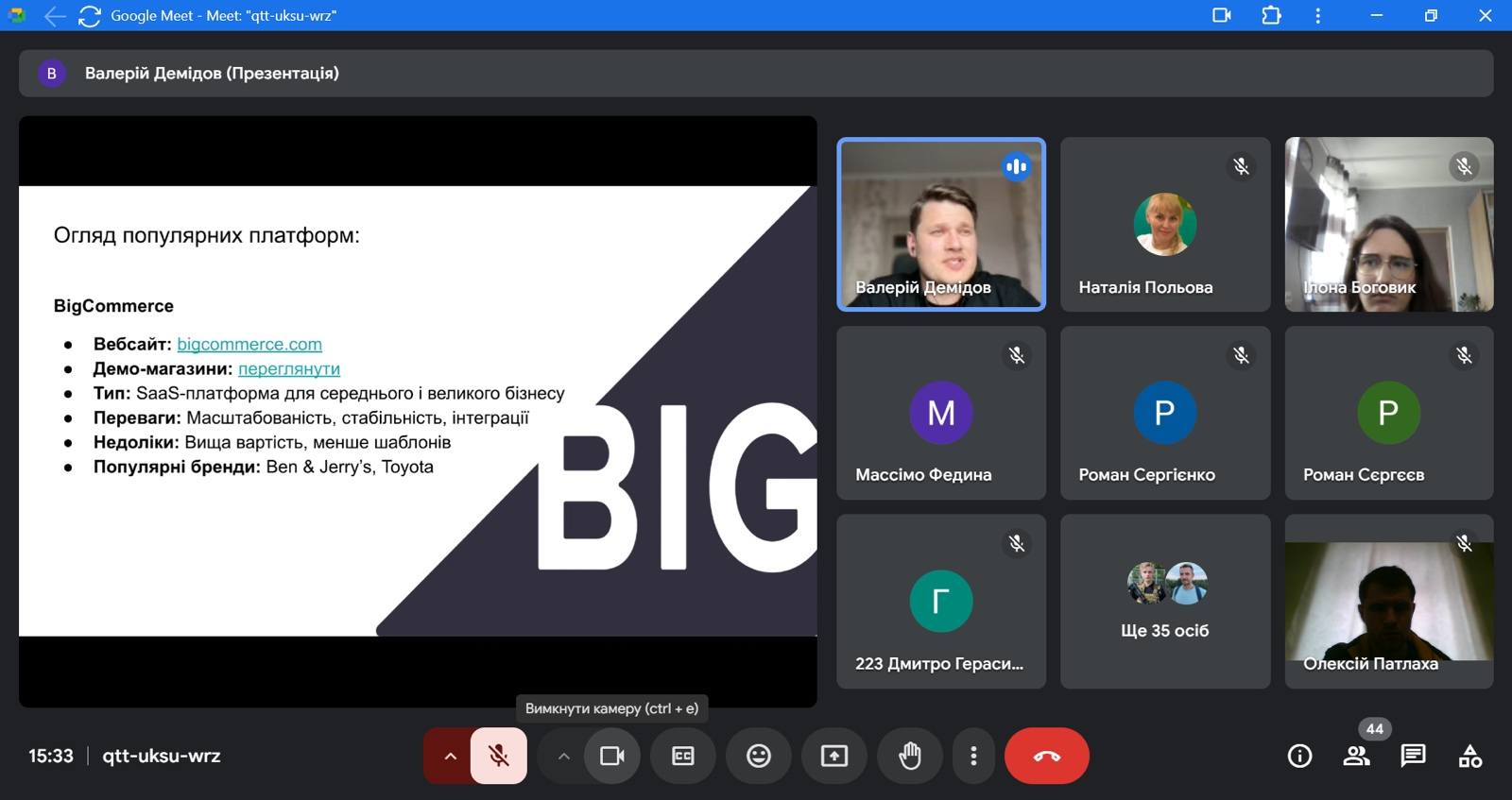Expand audio settings arrow beside microphone
Viewport: 1512px width, 800px height.
point(450,756)
